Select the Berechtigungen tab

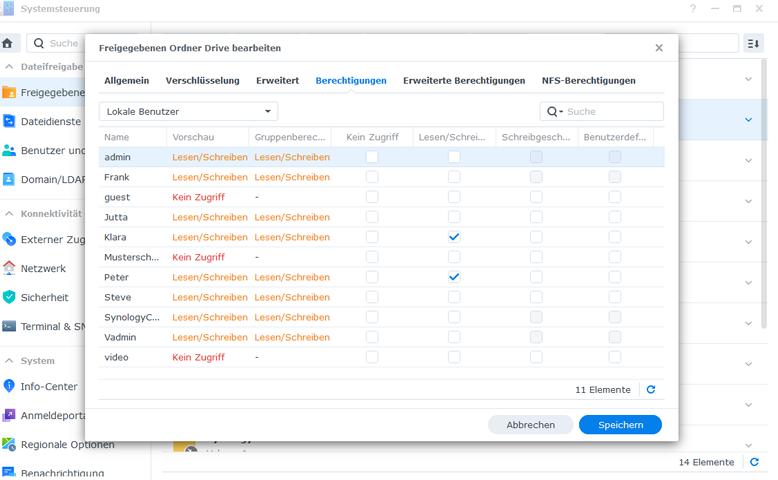[x=351, y=80]
